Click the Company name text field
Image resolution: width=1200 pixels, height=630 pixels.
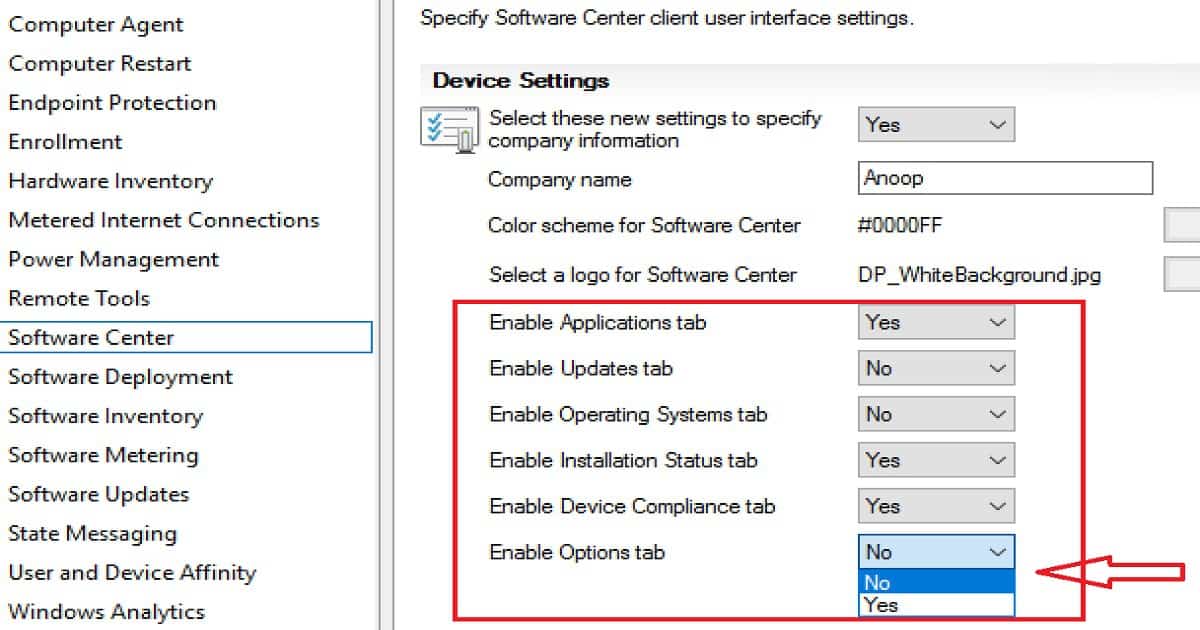pyautogui.click(x=1004, y=179)
